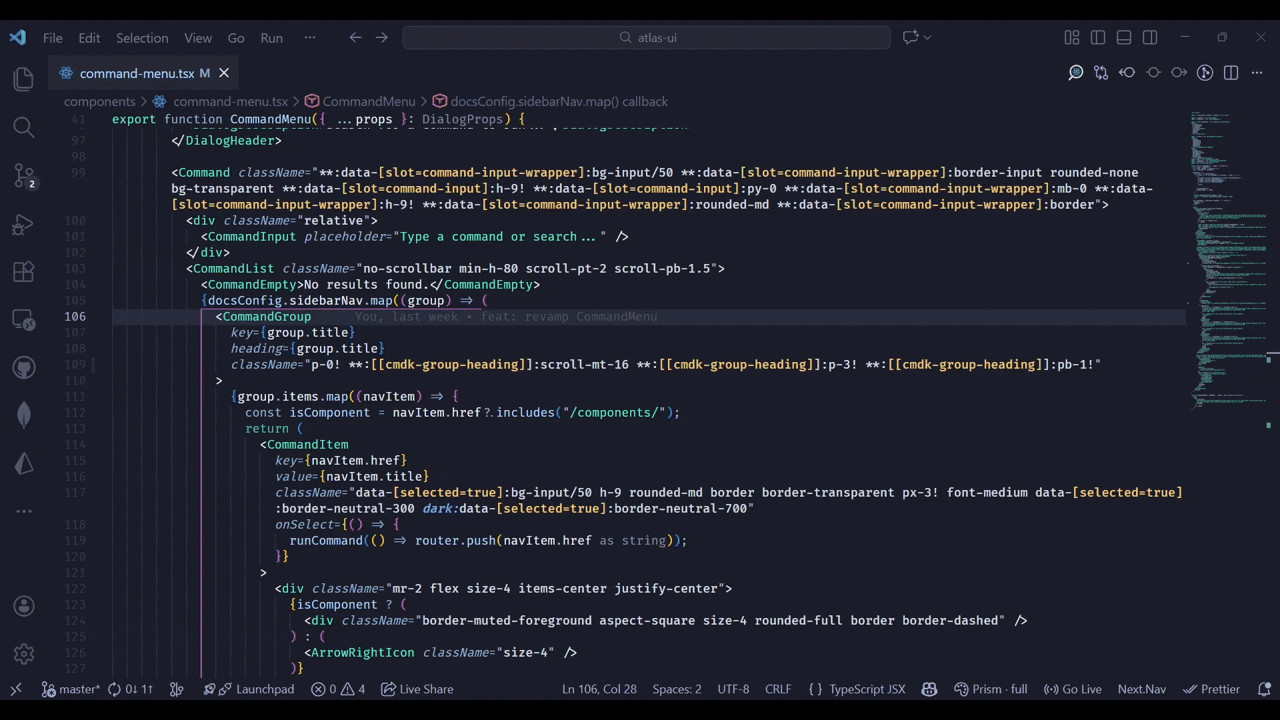This screenshot has height=720, width=1280.
Task: Expand the chat dropdown arrow in title bar
Action: click(x=928, y=38)
